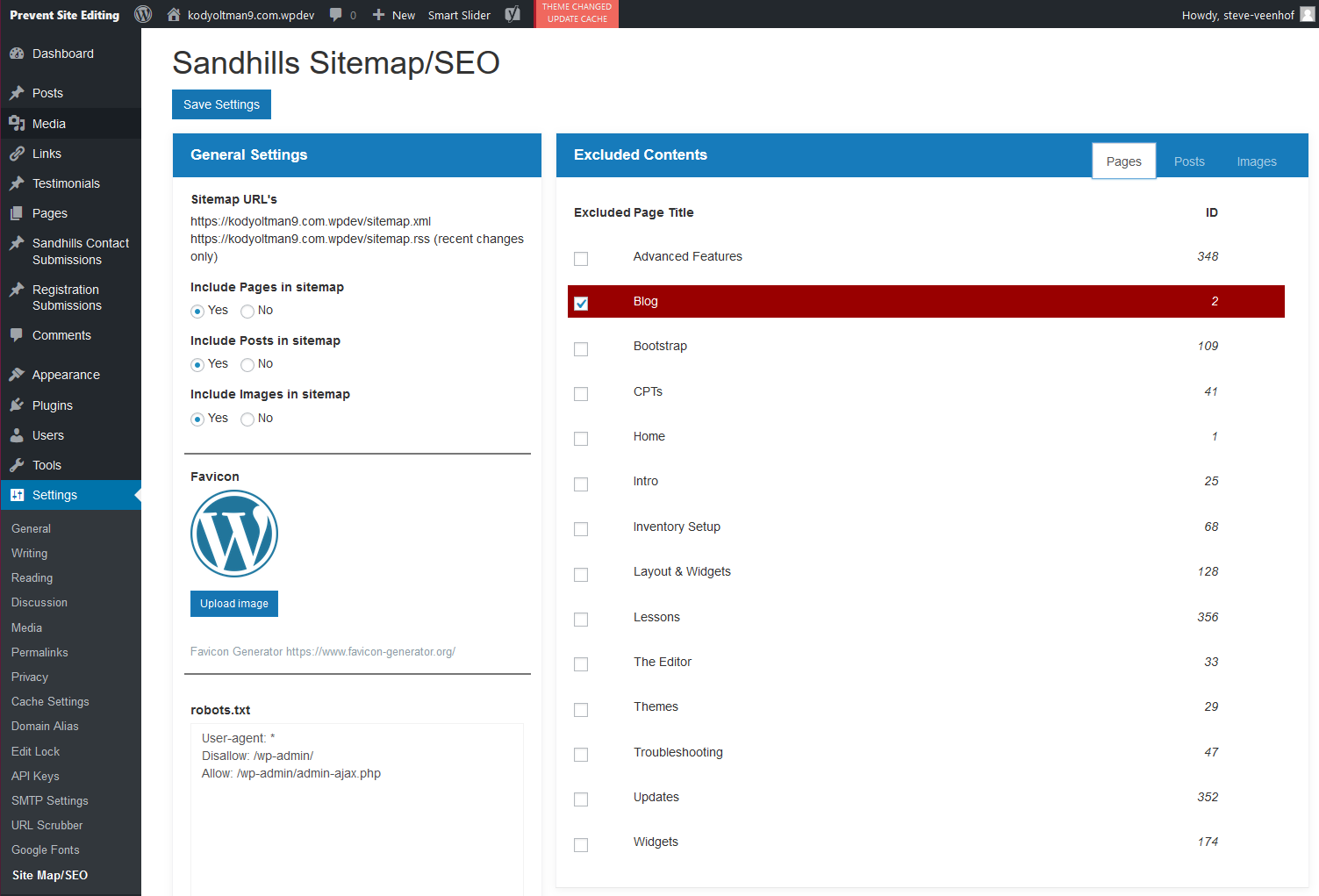Click the Testimonials pin icon
The image size is (1319, 896).
[x=17, y=183]
